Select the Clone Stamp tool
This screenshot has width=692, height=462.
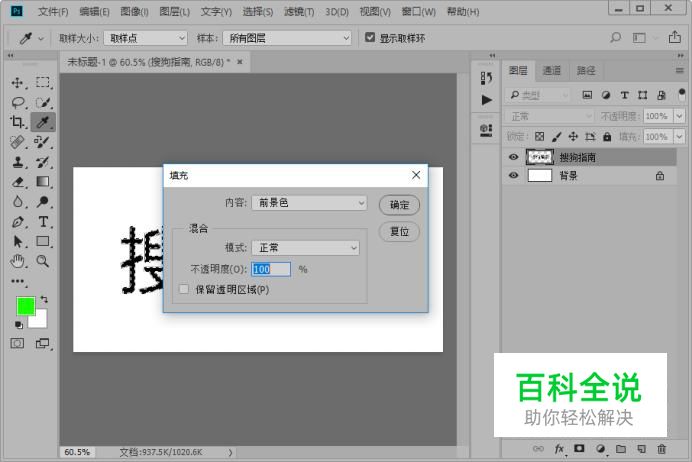tap(18, 162)
